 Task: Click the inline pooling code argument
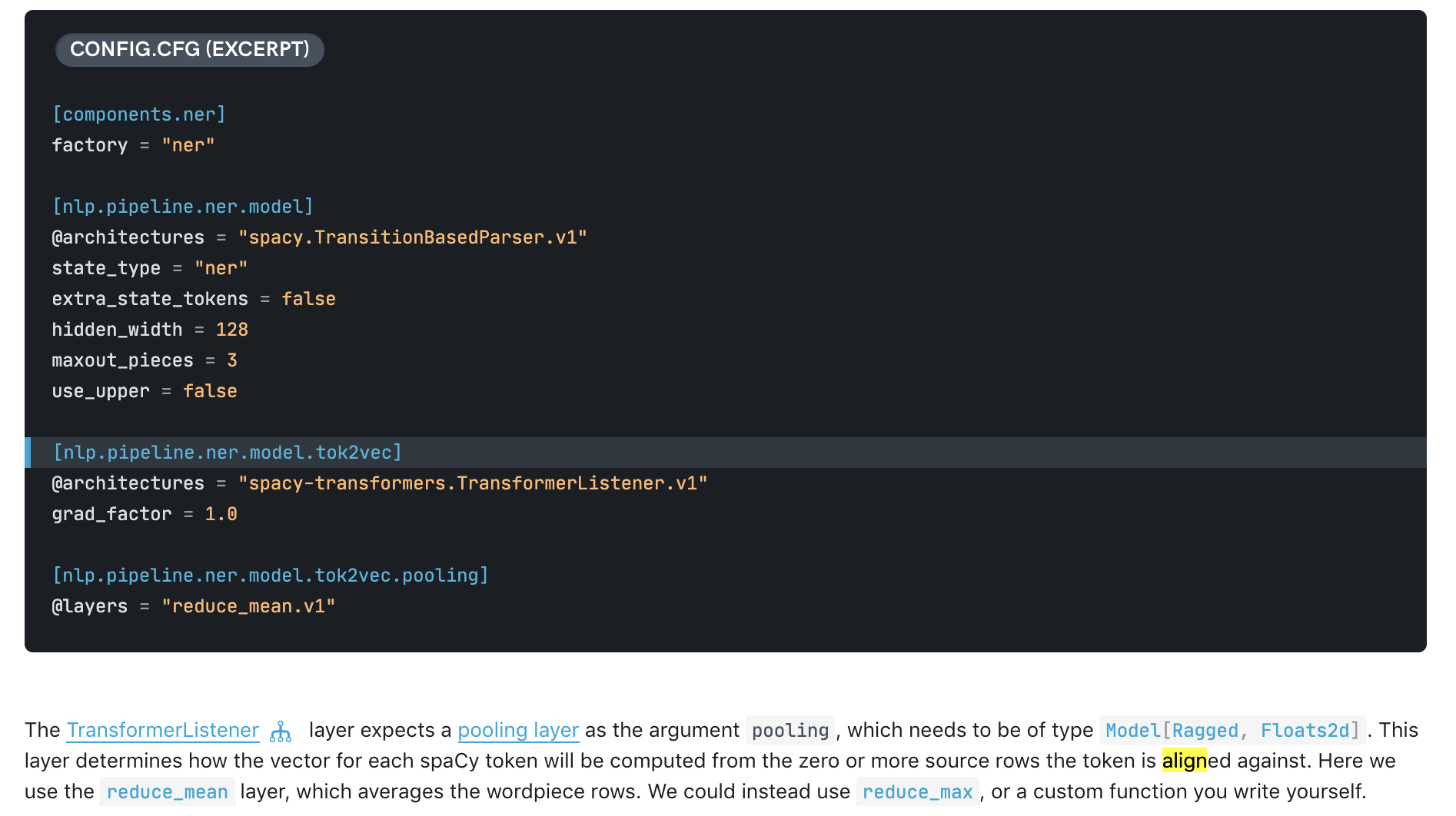tap(790, 730)
